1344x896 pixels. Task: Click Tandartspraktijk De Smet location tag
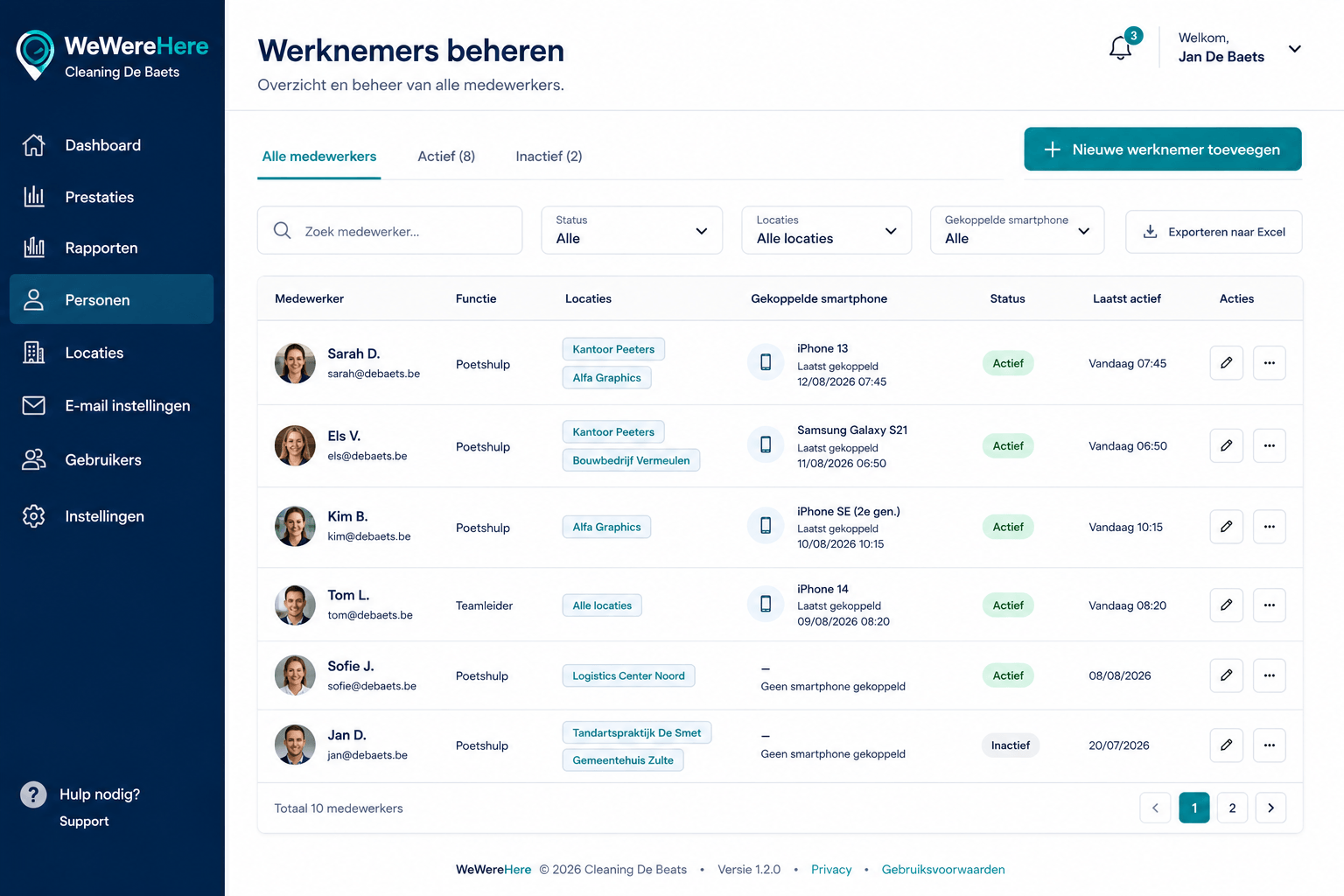pos(637,732)
